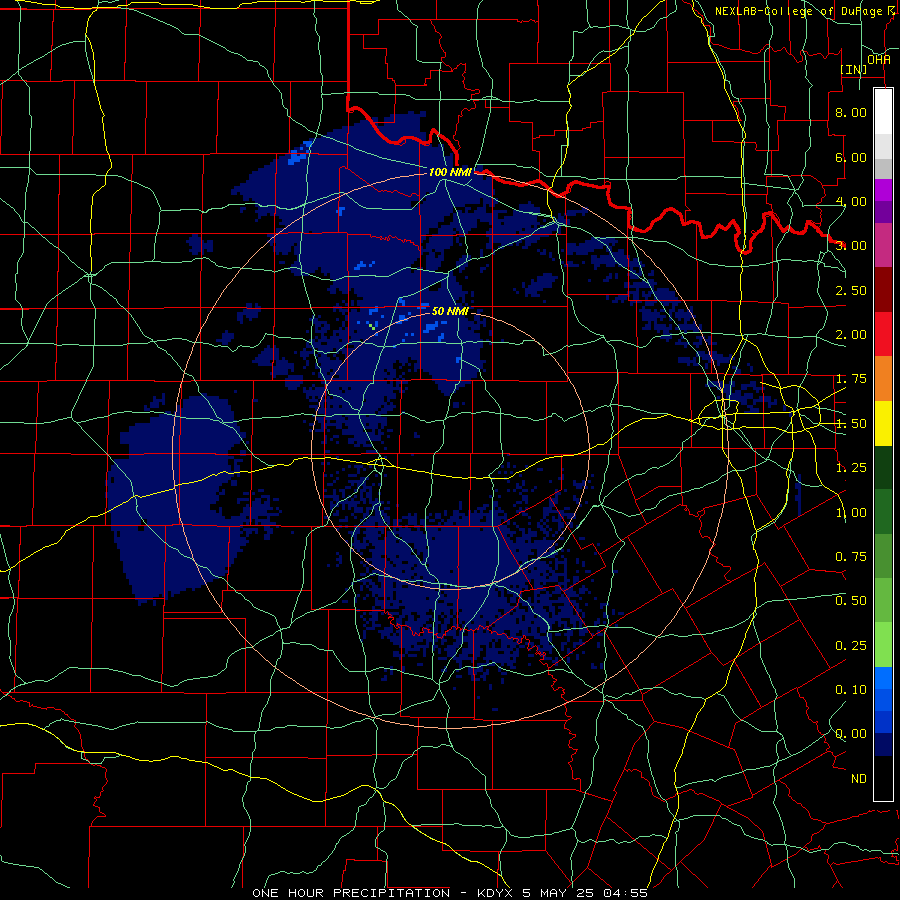Viewport: 900px width, 900px height.
Task: Click the 4.00 legend value
Action: 851,201
